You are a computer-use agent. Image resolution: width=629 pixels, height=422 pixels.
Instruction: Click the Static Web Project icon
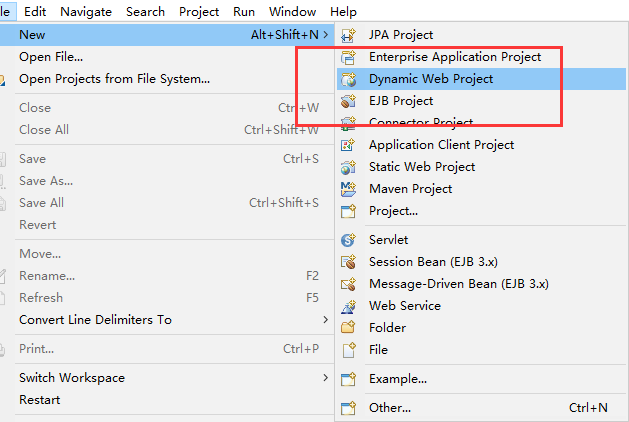348,167
